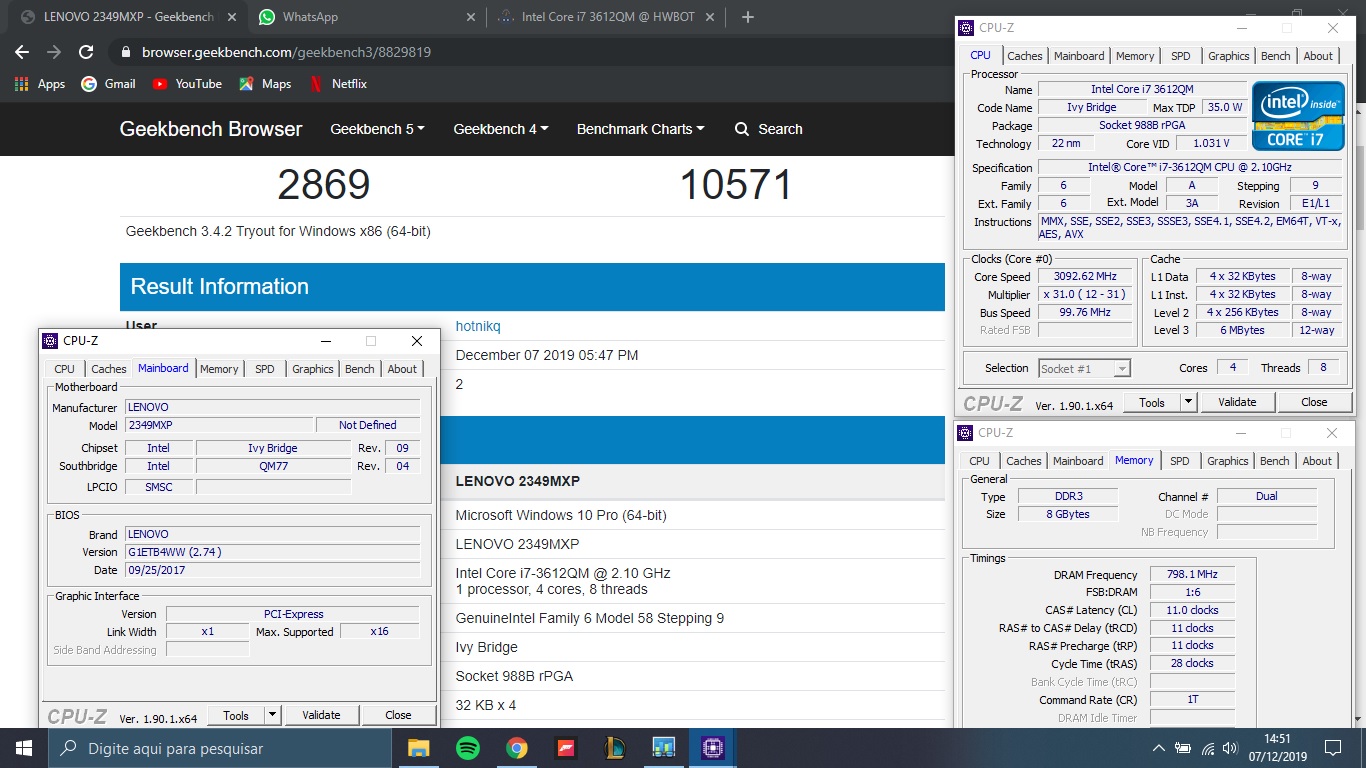1366x768 pixels.
Task: Open Tools dropdown arrow in Mainboard window
Action: click(272, 715)
